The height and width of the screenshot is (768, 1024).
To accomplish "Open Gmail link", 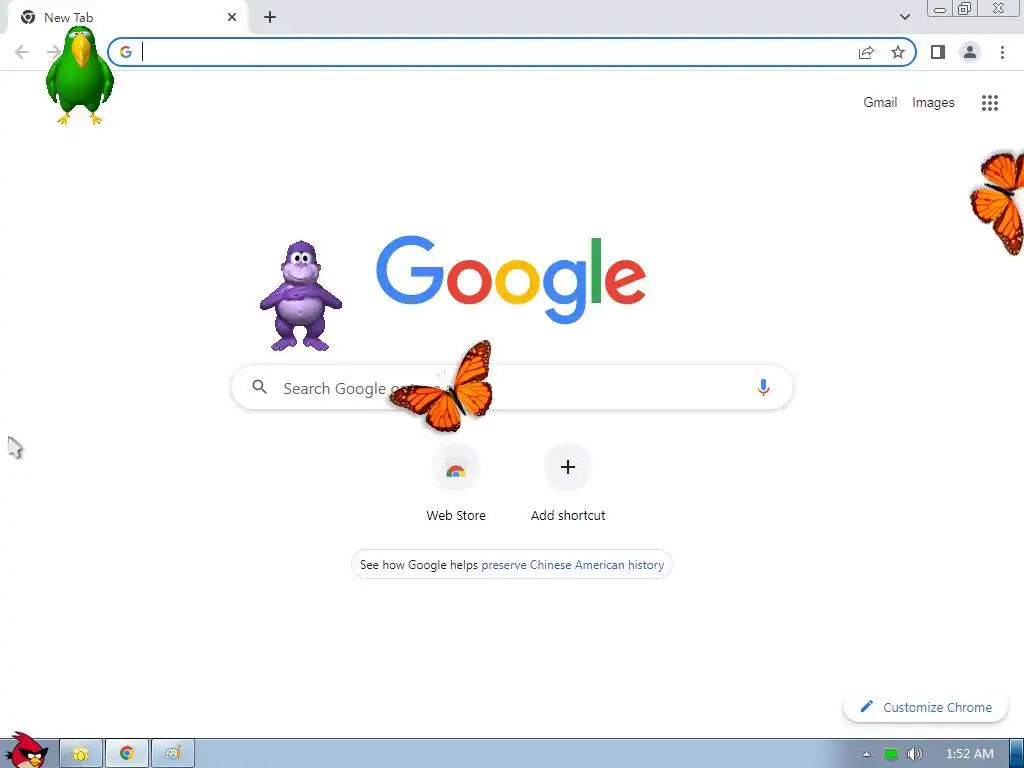I will [880, 103].
